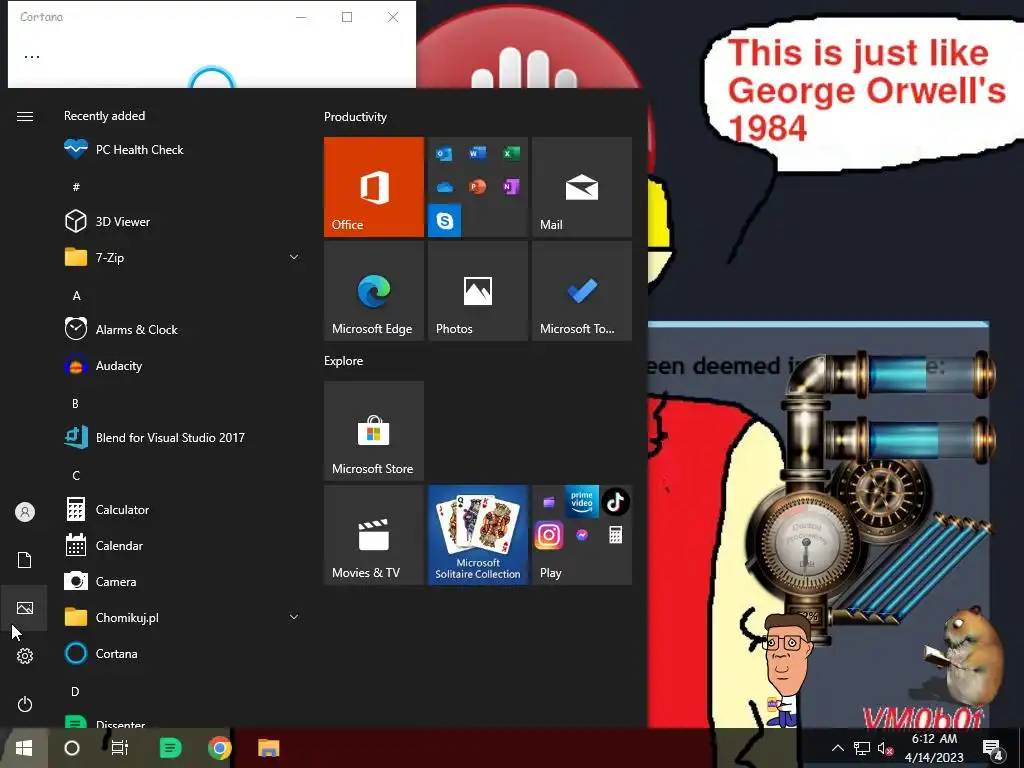This screenshot has height=768, width=1024.
Task: Open PC Health Check app
Action: [x=183, y=150]
